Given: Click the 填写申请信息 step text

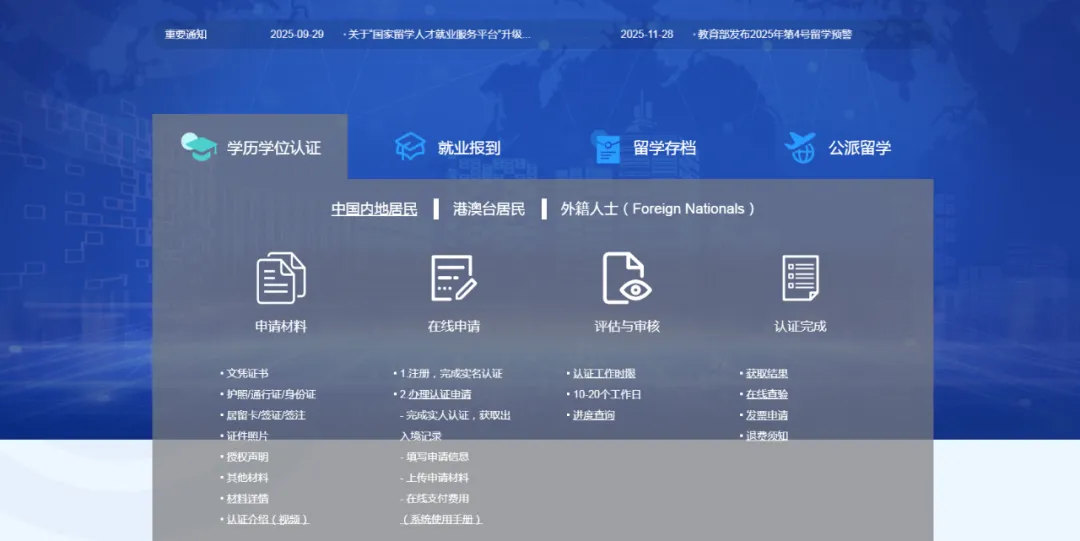Looking at the screenshot, I should click(x=437, y=456).
